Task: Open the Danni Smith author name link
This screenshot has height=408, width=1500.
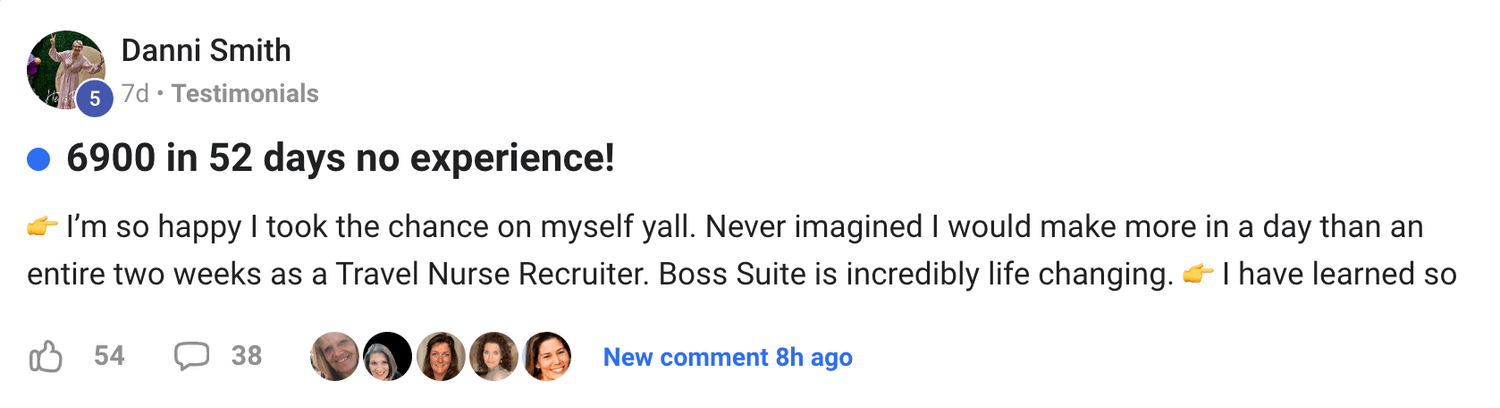Action: 206,50
